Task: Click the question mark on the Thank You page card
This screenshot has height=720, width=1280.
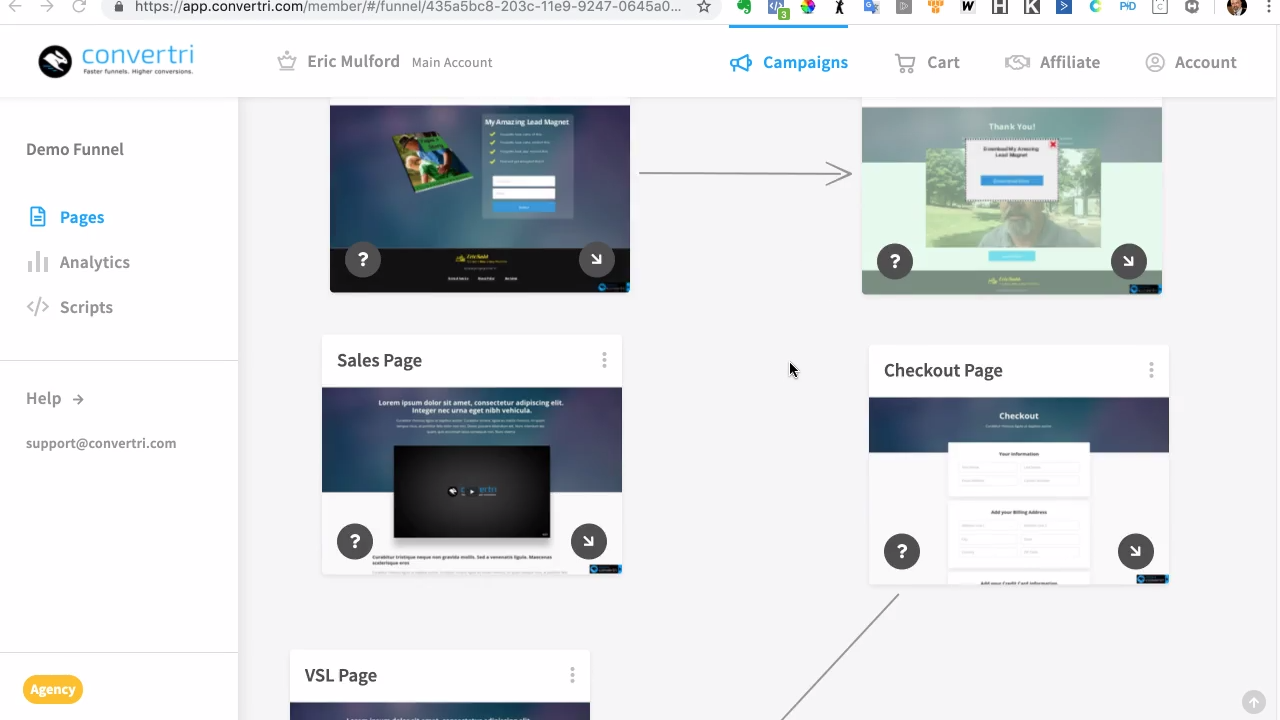Action: click(894, 261)
